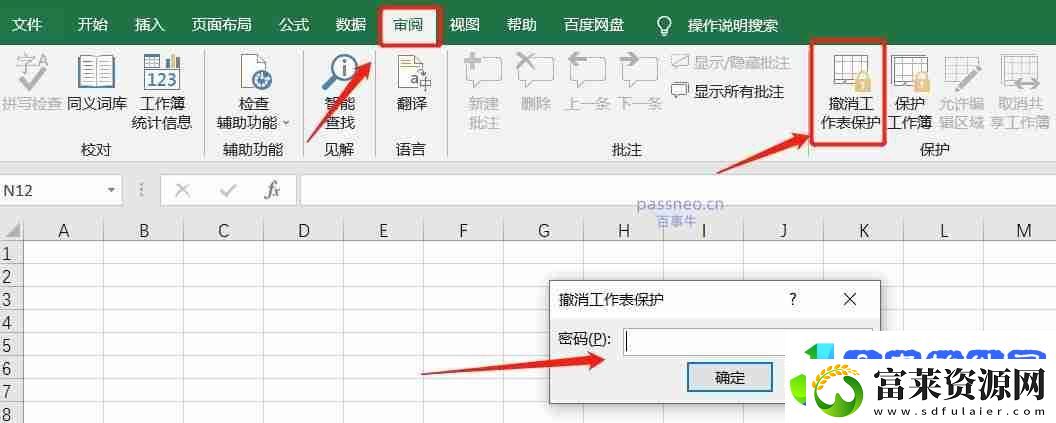
Task: Open the 文件 menu
Action: pyautogui.click(x=28, y=25)
